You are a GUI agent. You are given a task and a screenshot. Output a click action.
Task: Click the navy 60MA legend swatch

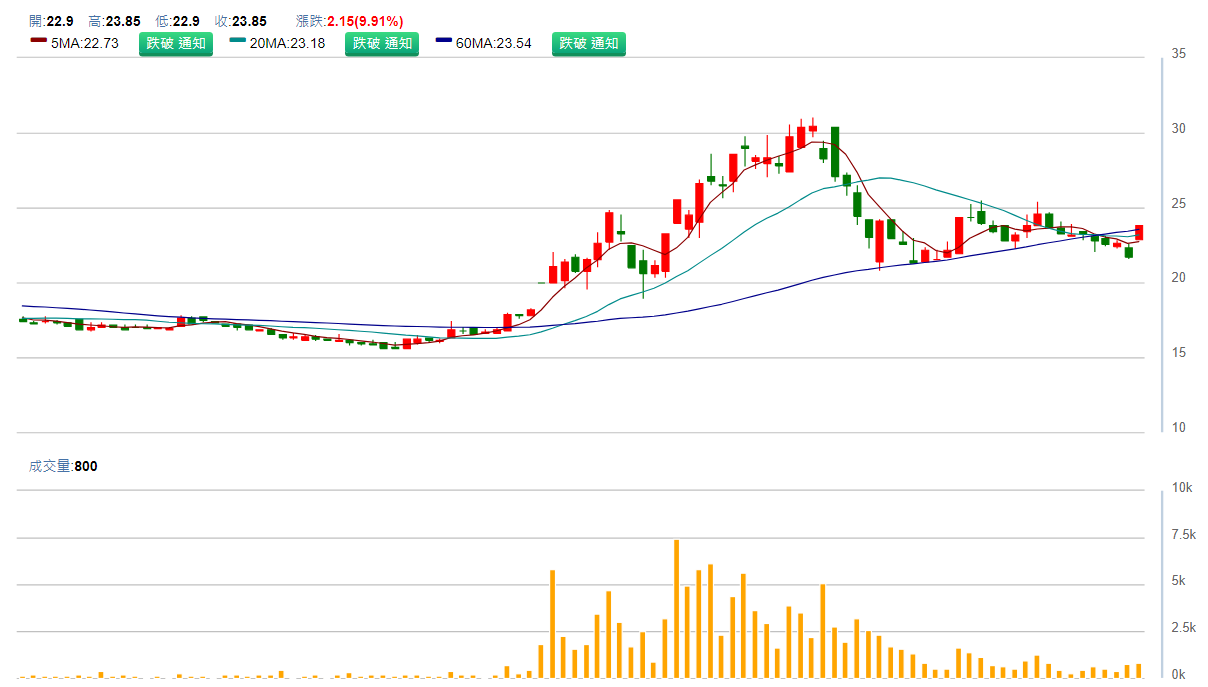tap(444, 41)
